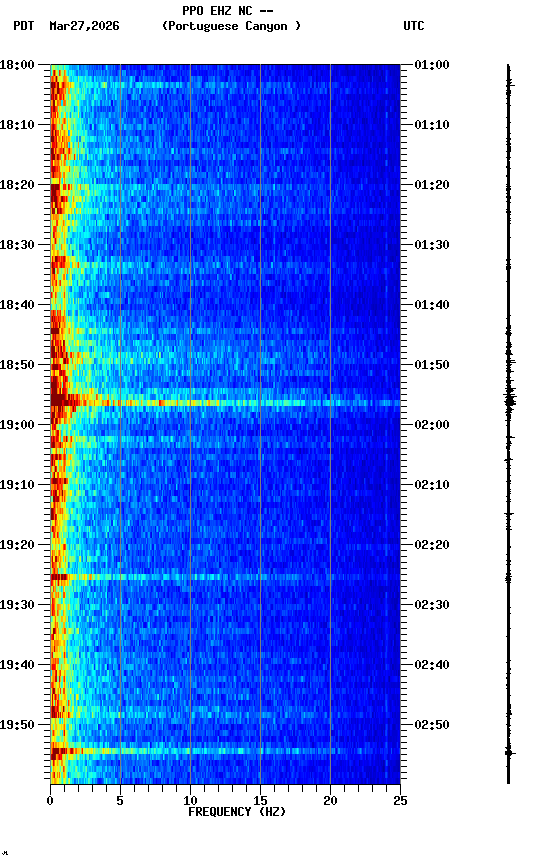Click the 10 Hz frequency axis label
This screenshot has width=552, height=864.
(x=190, y=801)
